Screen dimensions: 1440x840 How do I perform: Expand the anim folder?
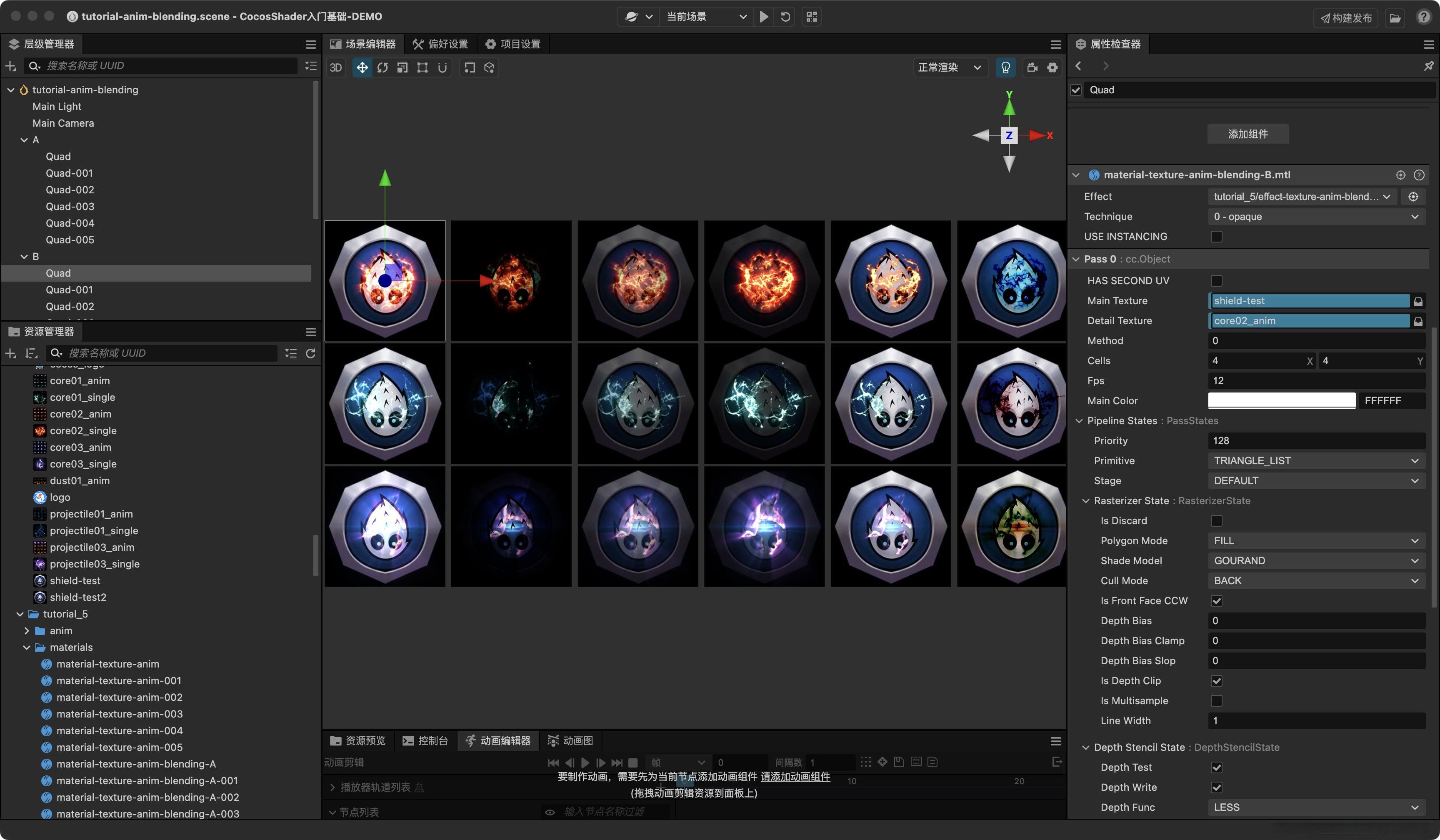pyautogui.click(x=26, y=631)
